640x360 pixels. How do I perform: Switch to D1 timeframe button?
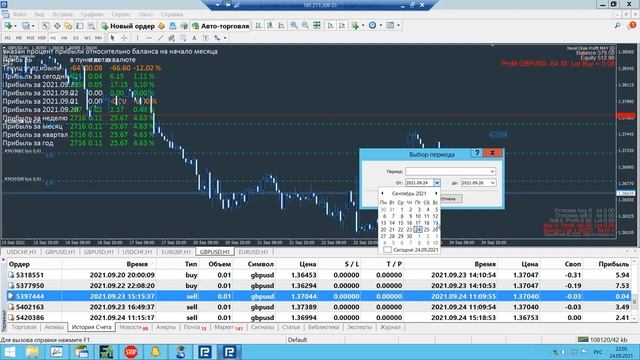point(76,38)
